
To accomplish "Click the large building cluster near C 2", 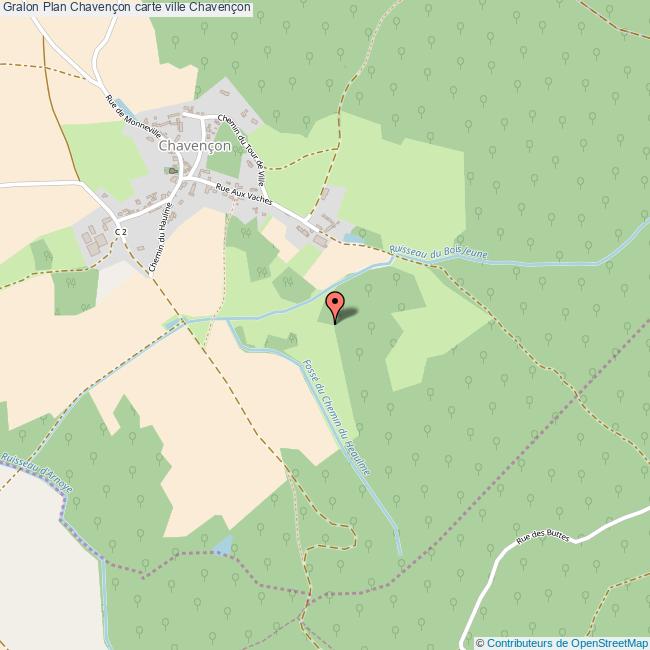I will click(x=94, y=242).
